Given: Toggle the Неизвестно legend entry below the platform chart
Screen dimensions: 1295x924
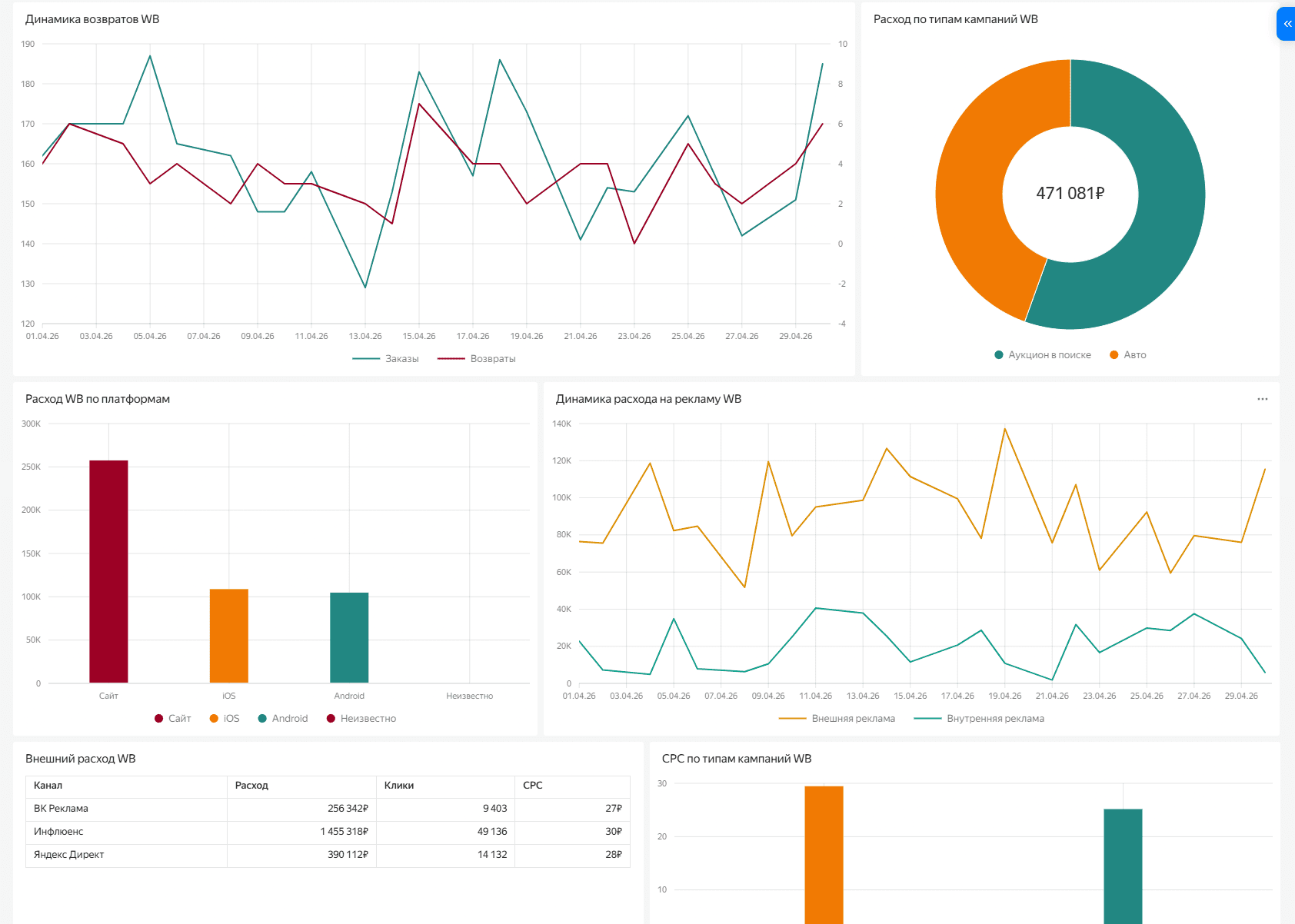Looking at the screenshot, I should tap(361, 719).
